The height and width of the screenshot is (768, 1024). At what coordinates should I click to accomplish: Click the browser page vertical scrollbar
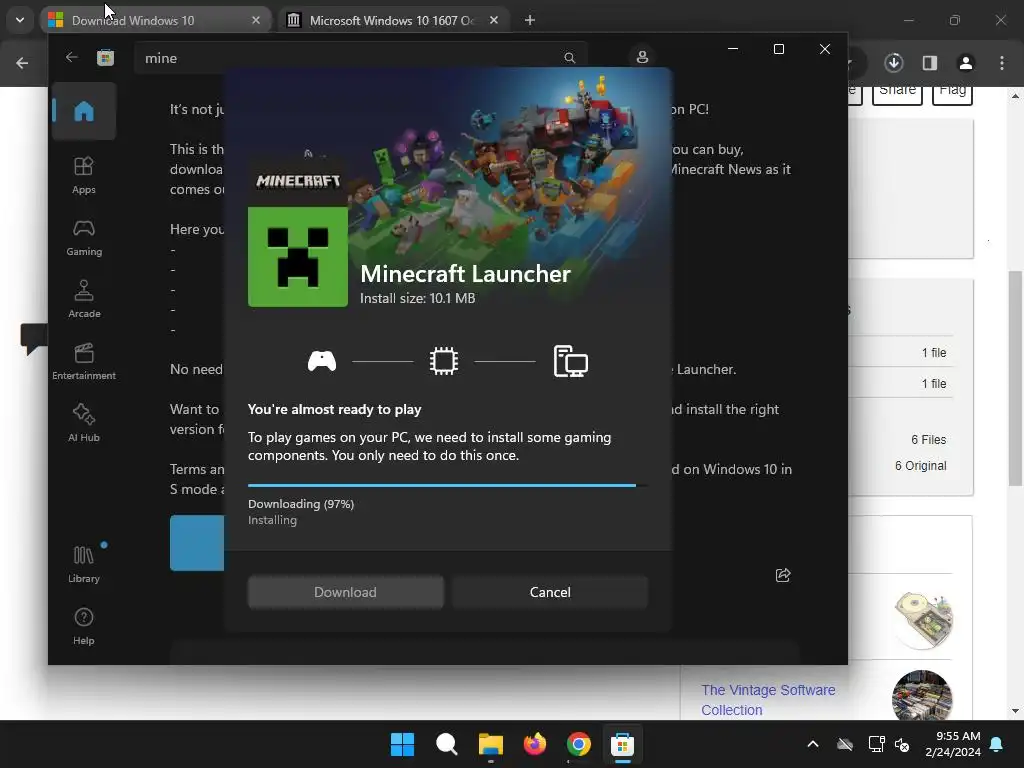1015,379
